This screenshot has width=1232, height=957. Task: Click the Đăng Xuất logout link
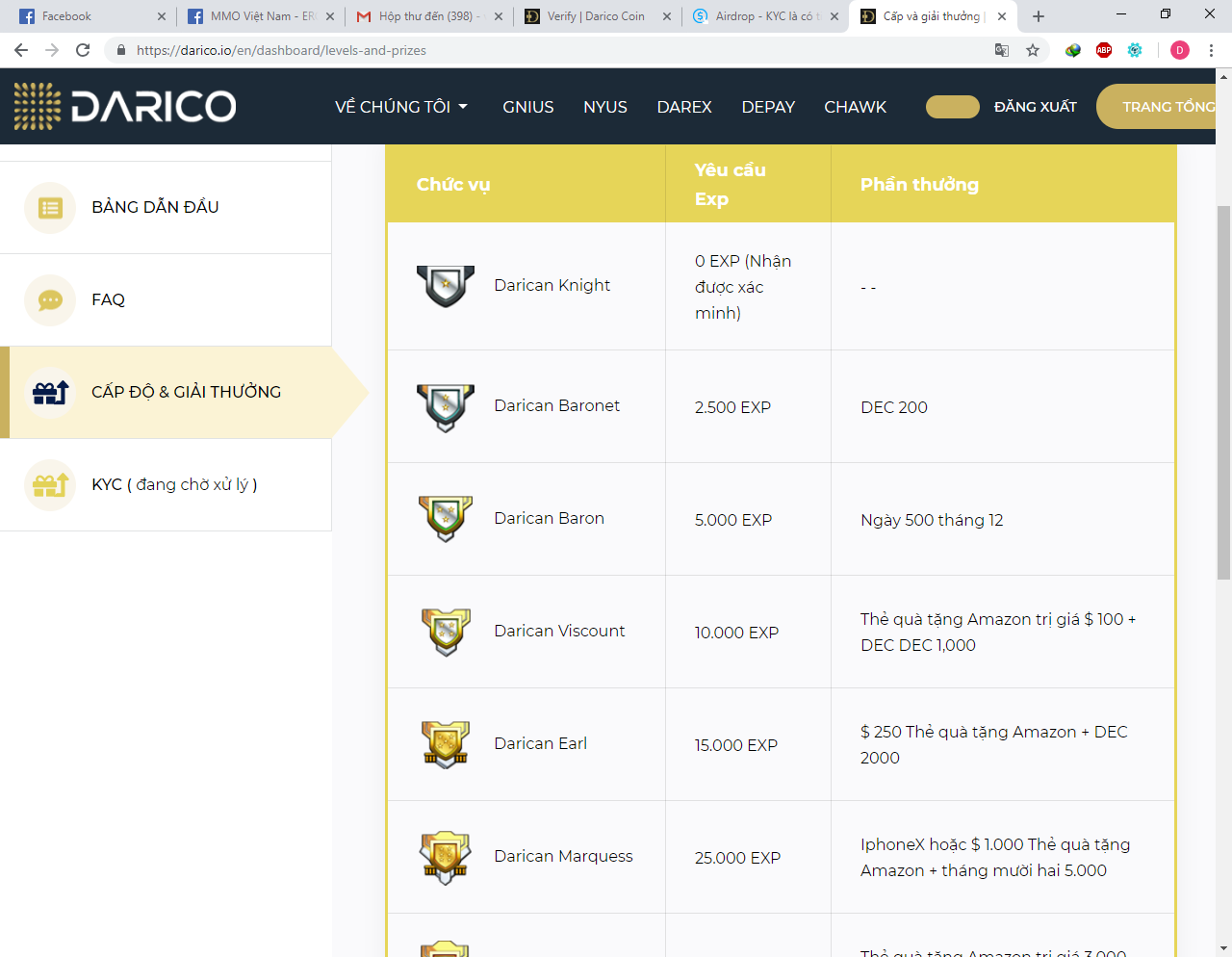click(1036, 107)
